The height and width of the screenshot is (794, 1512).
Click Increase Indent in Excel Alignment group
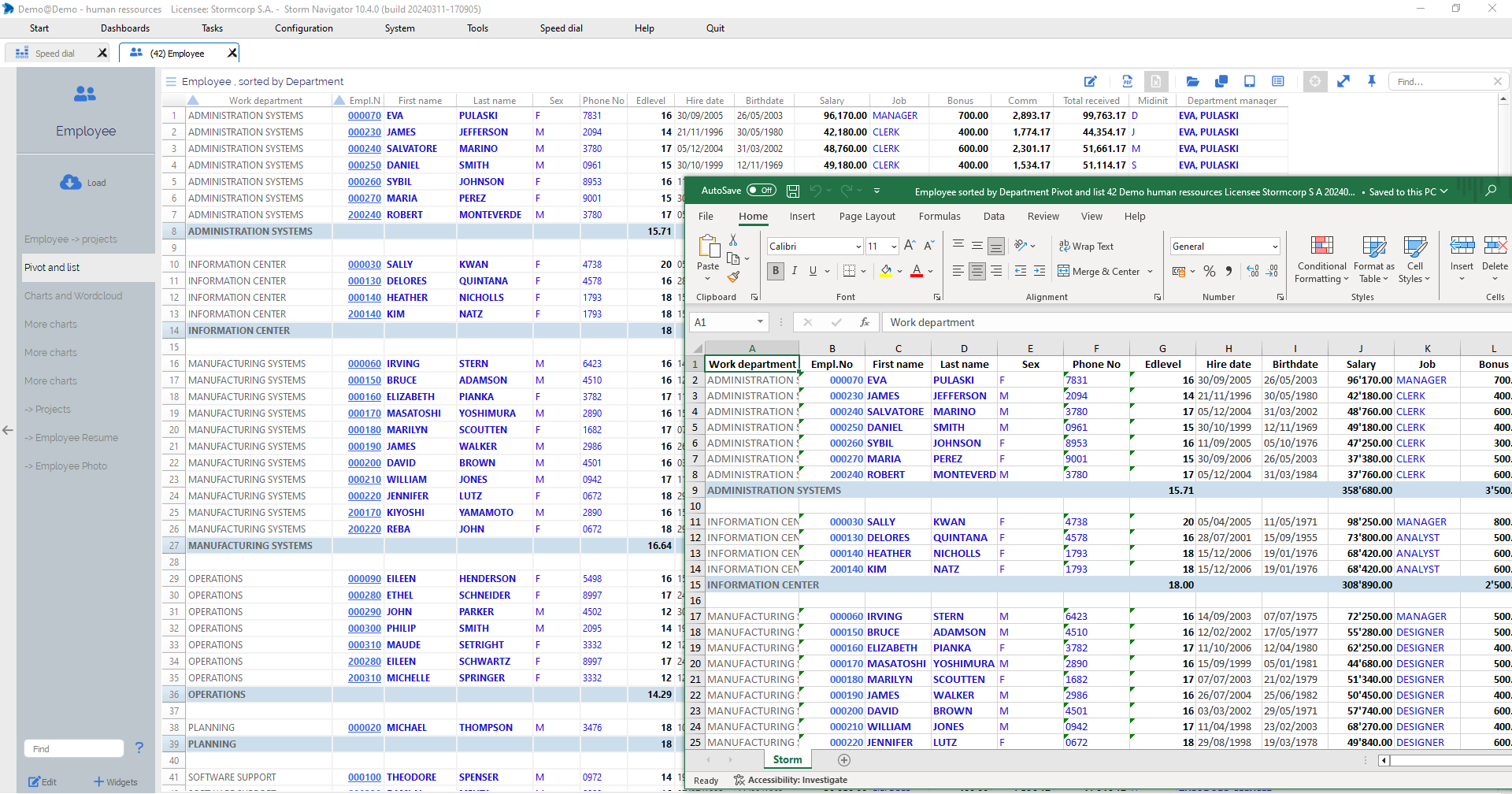1039,271
